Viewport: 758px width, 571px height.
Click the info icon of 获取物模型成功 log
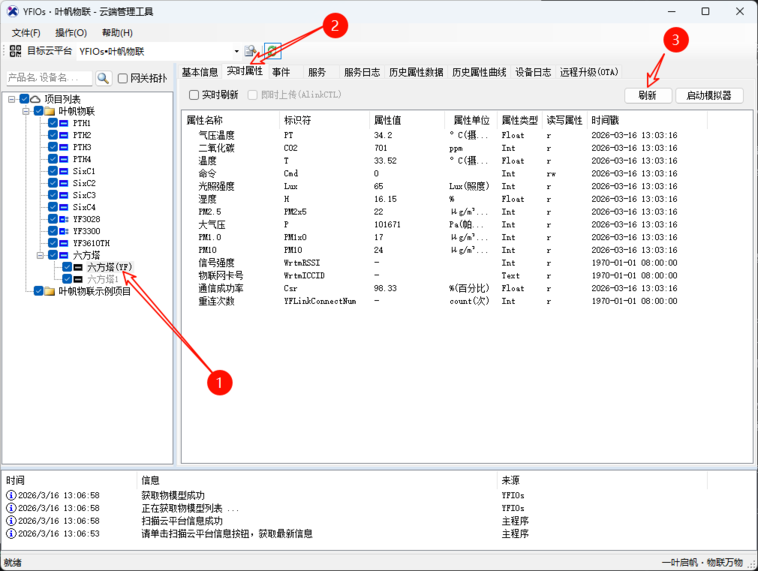pos(11,496)
